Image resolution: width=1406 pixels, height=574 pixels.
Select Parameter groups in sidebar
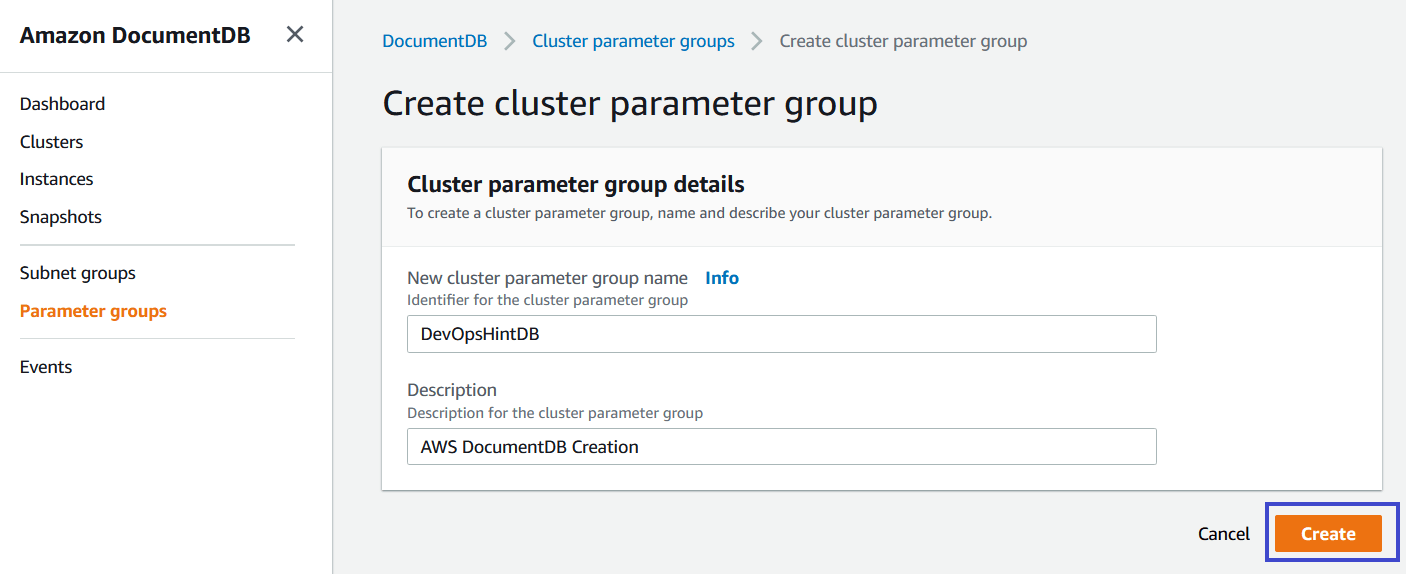pyautogui.click(x=93, y=311)
